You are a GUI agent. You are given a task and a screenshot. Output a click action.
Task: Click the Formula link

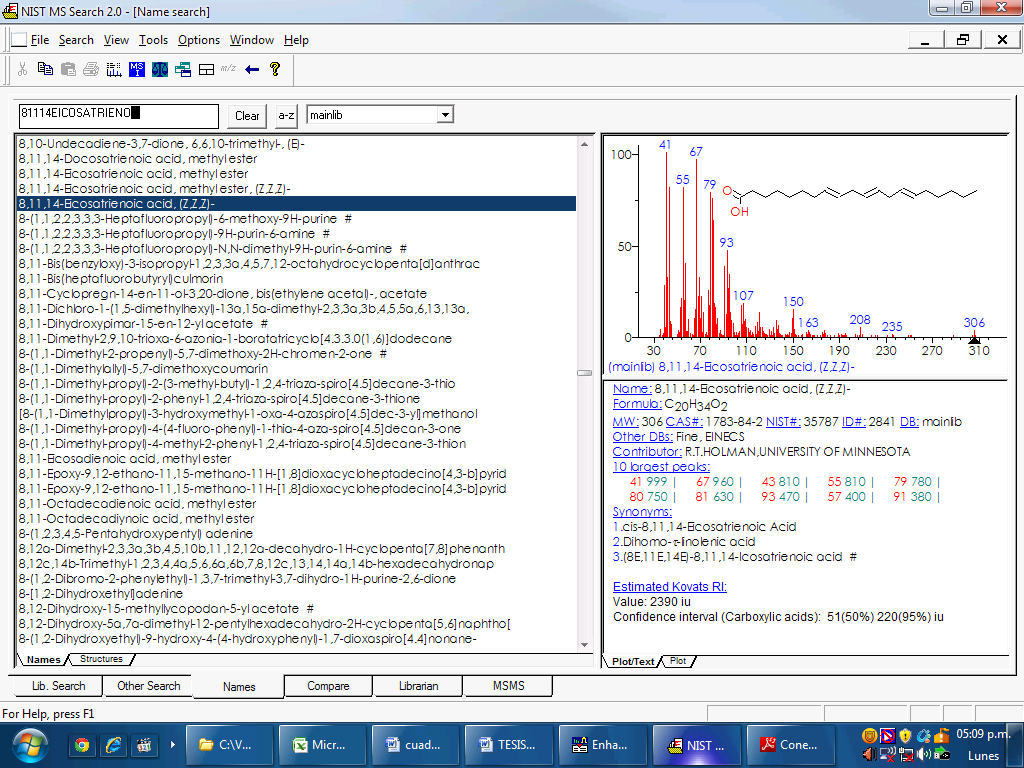(x=637, y=404)
